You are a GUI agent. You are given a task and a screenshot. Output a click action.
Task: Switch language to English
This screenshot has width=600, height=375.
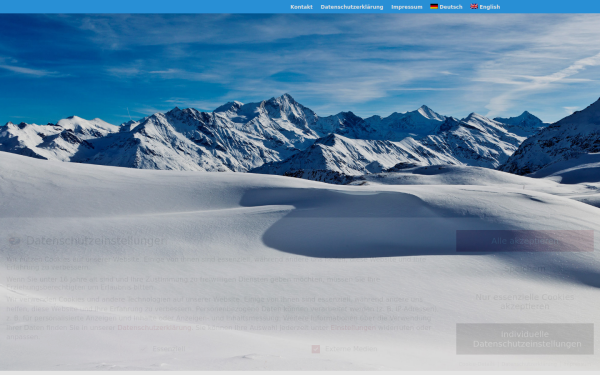pos(489,7)
